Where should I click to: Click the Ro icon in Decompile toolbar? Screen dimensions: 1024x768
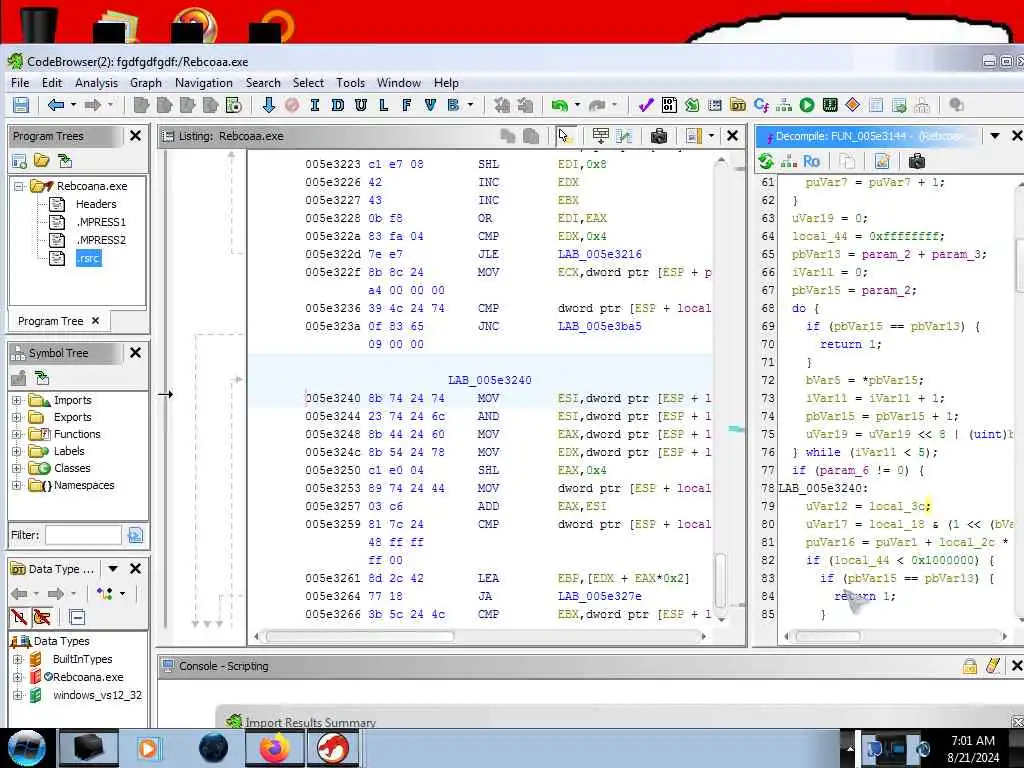tap(811, 161)
